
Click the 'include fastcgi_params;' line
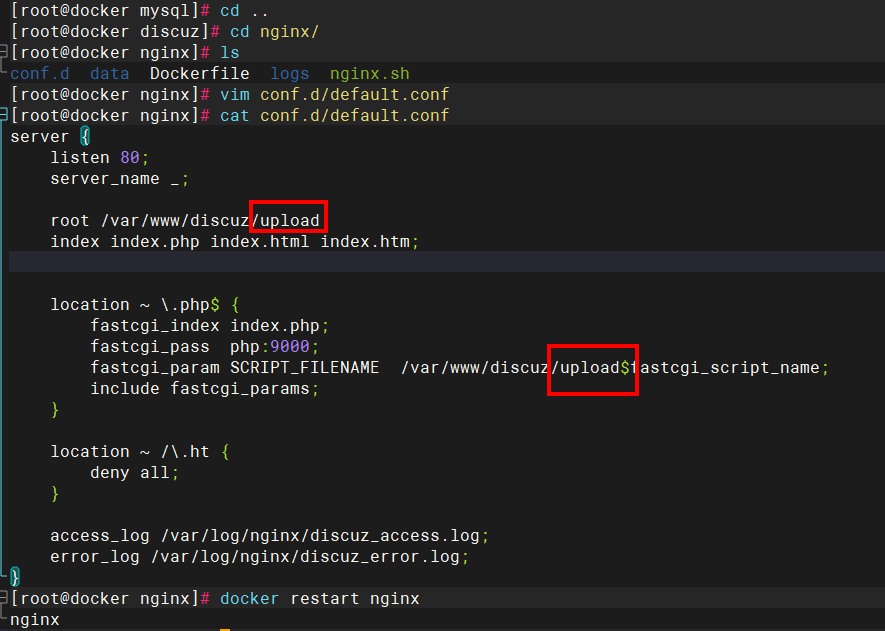pyautogui.click(x=205, y=389)
